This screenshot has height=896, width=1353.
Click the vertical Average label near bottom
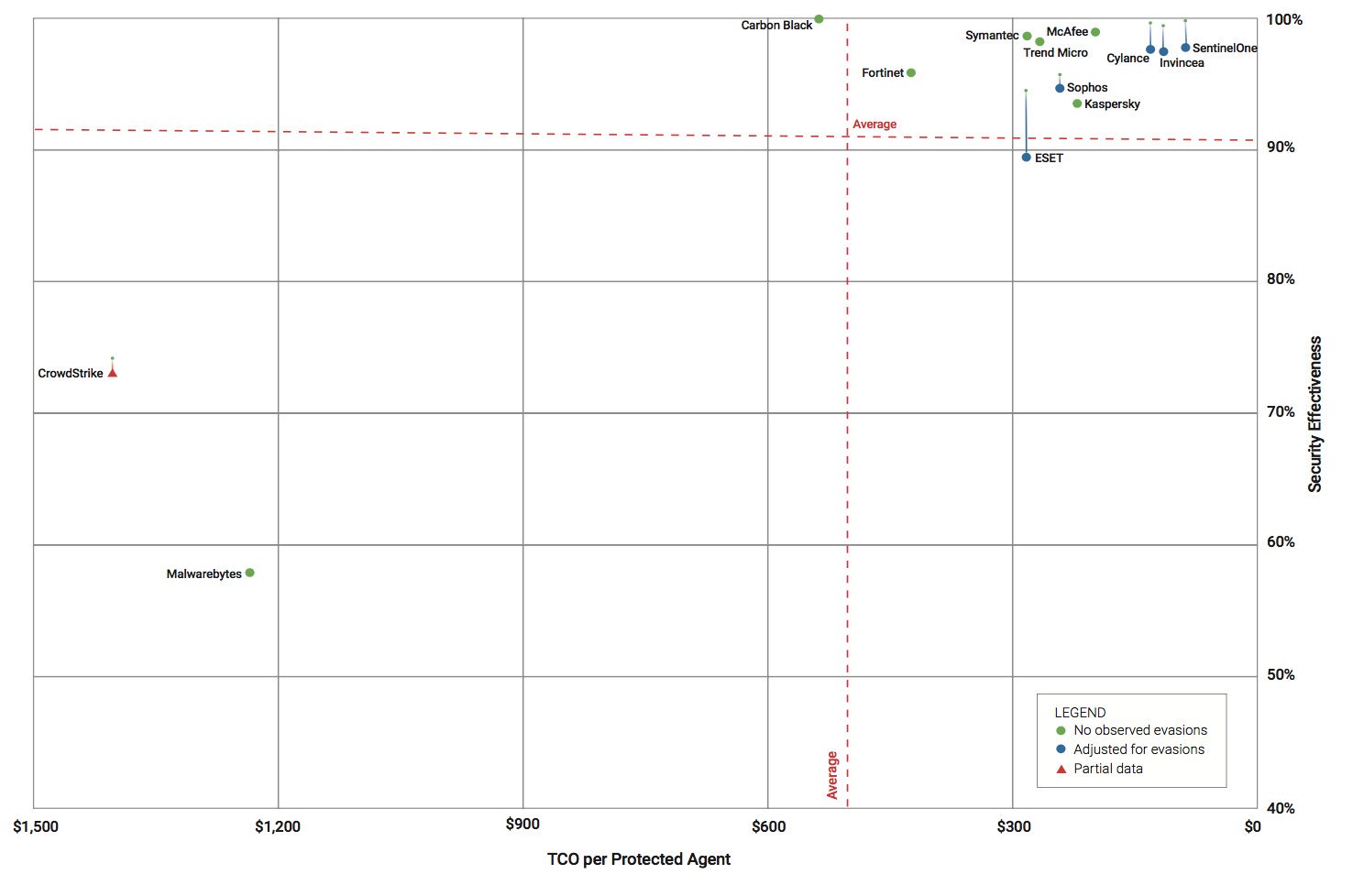(x=832, y=775)
